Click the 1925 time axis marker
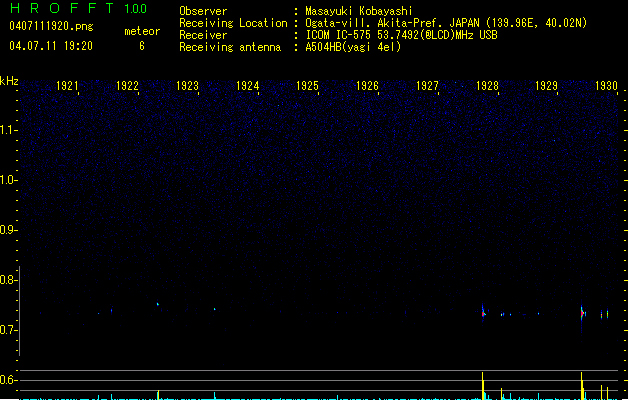This screenshot has width=629, height=400. [307, 85]
